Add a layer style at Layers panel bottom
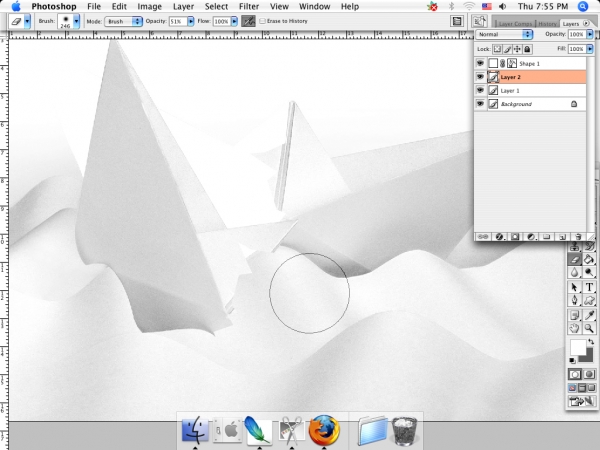 coord(499,237)
